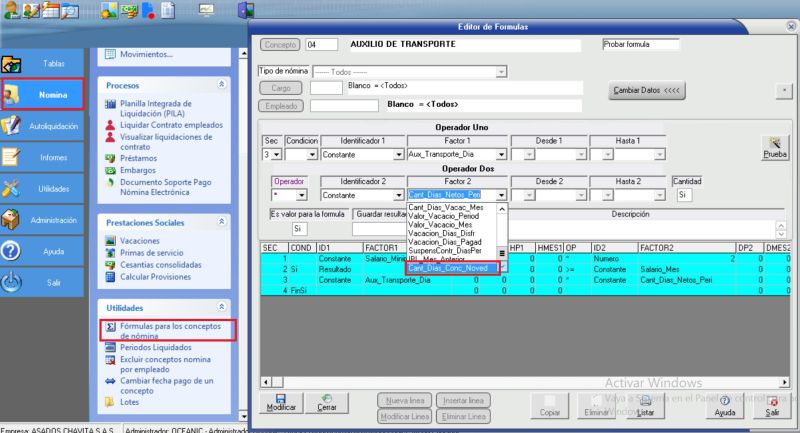Open the Tipo de nómina dropdown

point(501,72)
